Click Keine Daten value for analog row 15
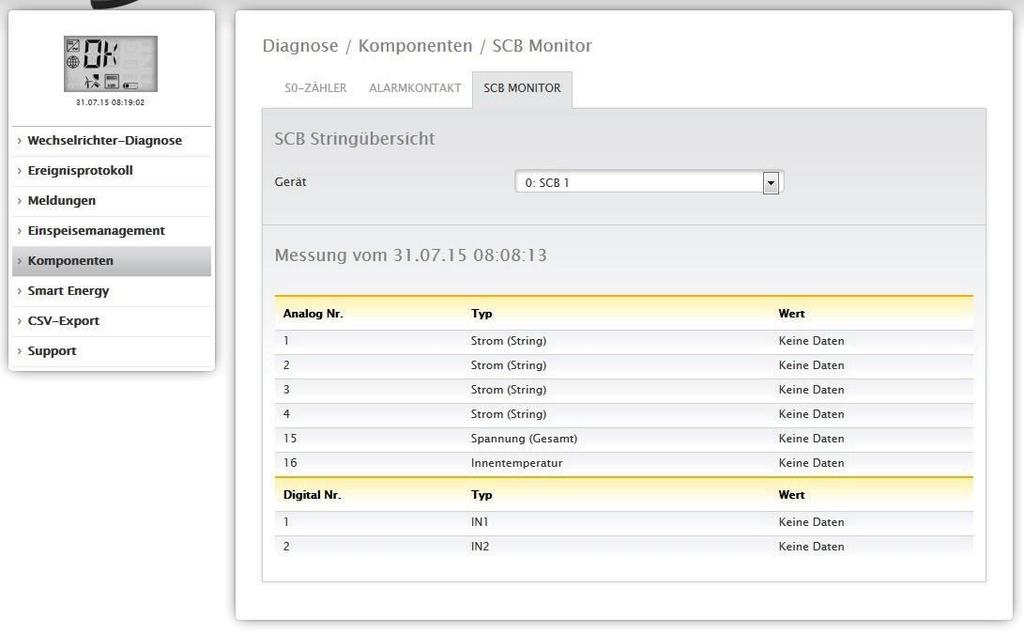Screen dimensions: 1024x634 tap(811, 439)
